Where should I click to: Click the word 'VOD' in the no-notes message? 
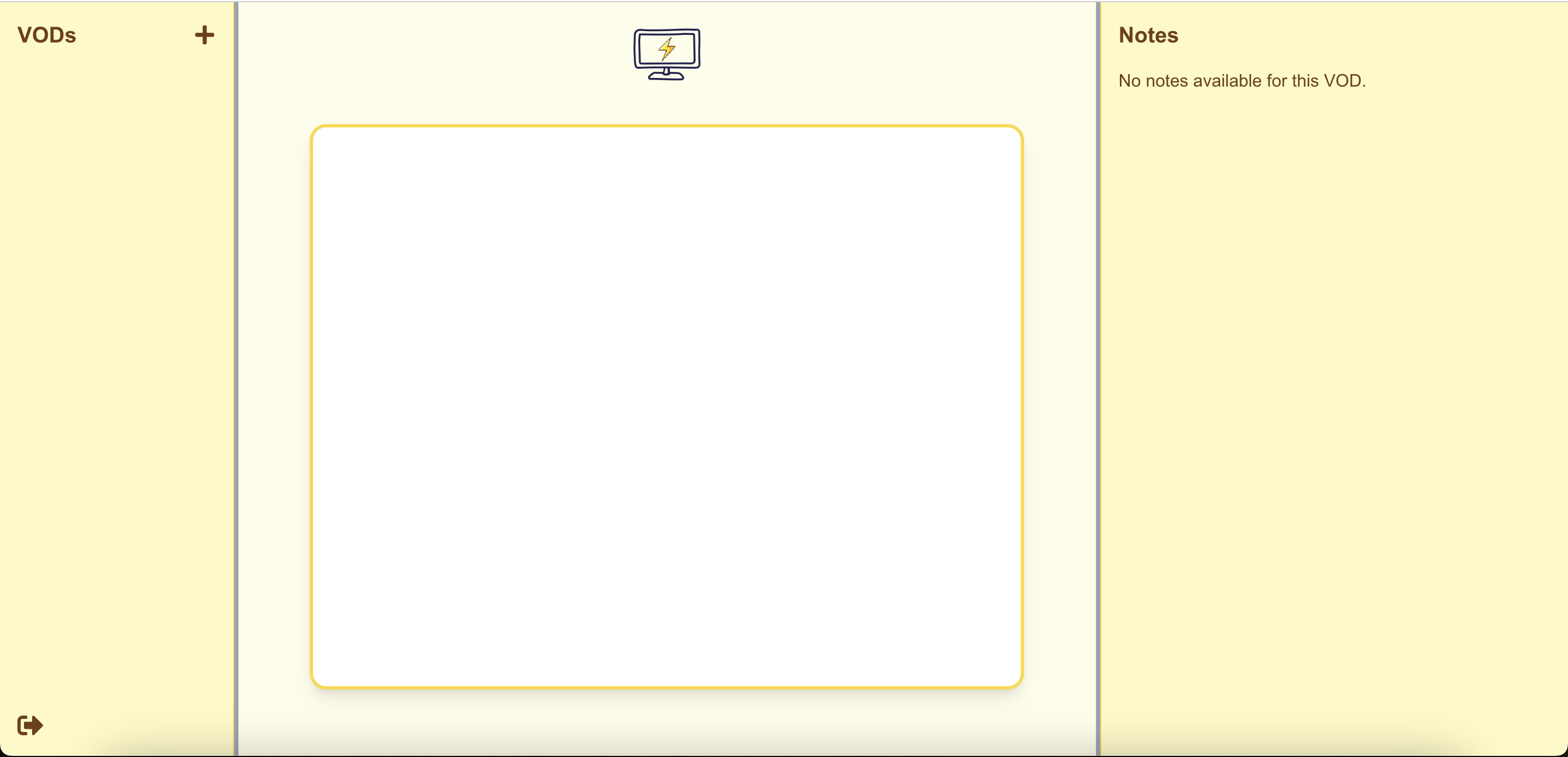(x=1343, y=81)
